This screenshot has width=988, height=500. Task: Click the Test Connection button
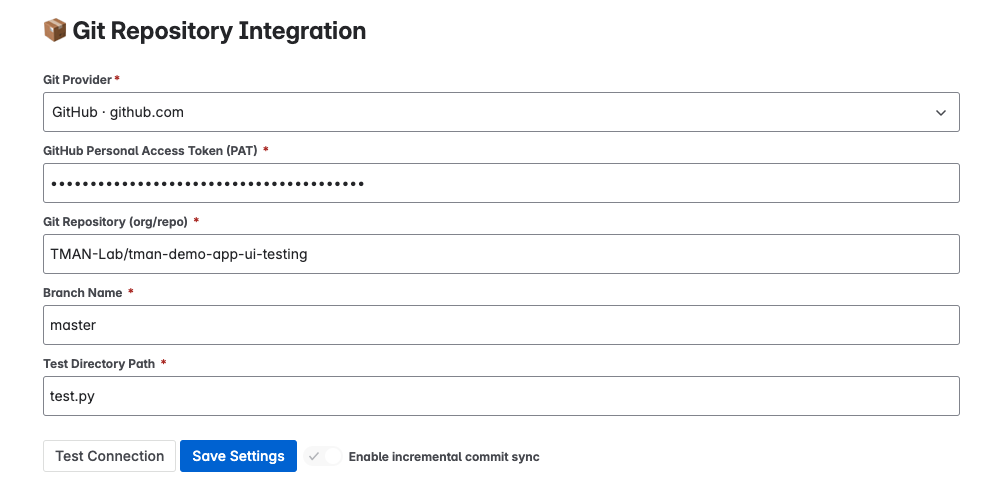click(x=109, y=456)
